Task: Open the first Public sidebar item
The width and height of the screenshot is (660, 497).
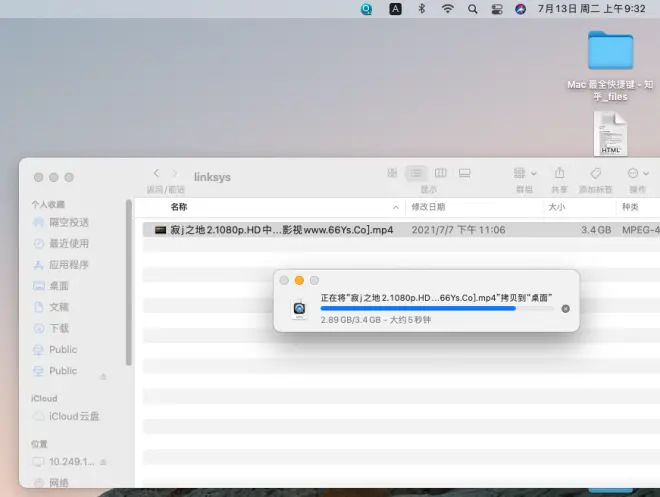Action: point(55,349)
